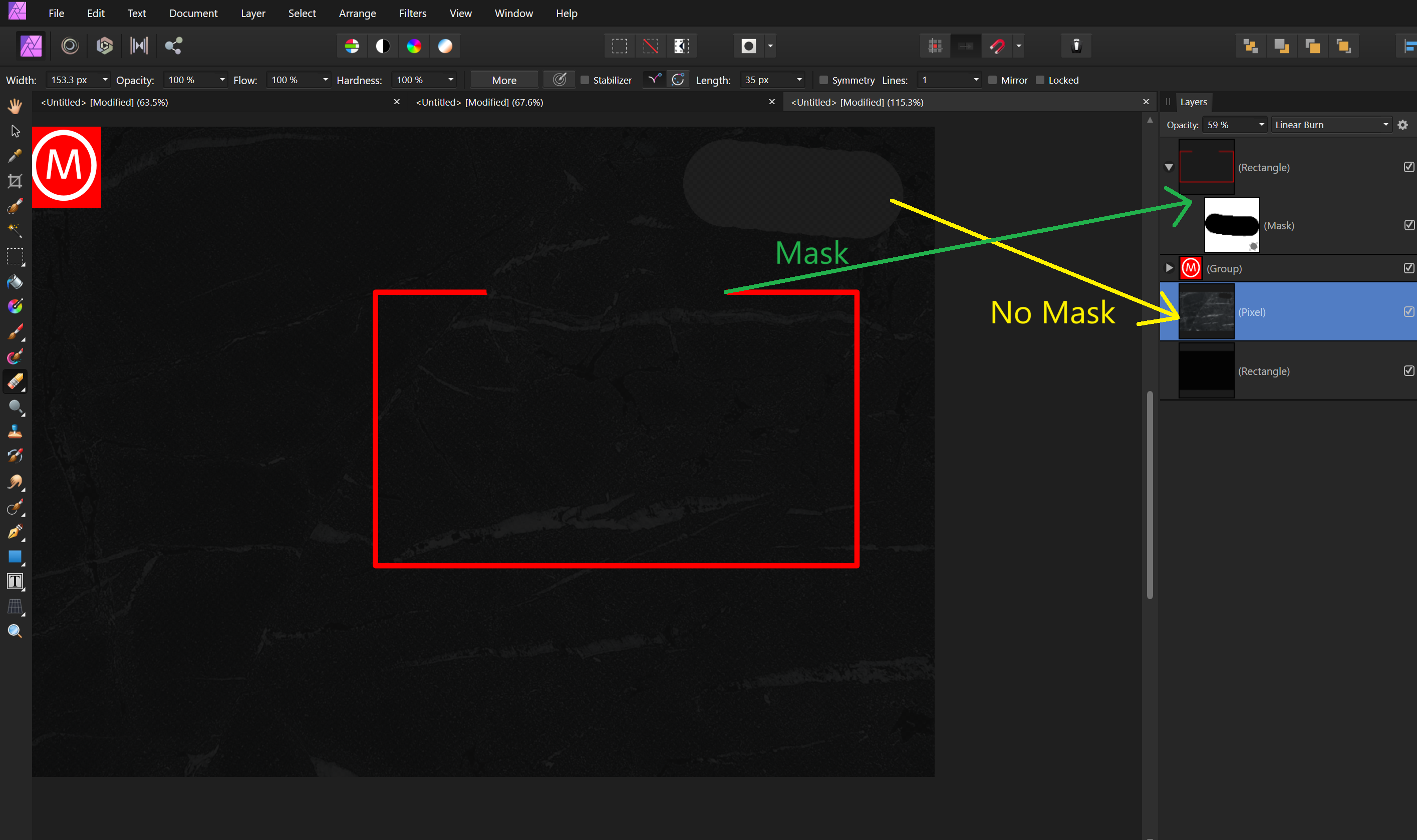The width and height of the screenshot is (1417, 840).
Task: Select the Mesh Warp grid tool
Action: pyautogui.click(x=16, y=606)
